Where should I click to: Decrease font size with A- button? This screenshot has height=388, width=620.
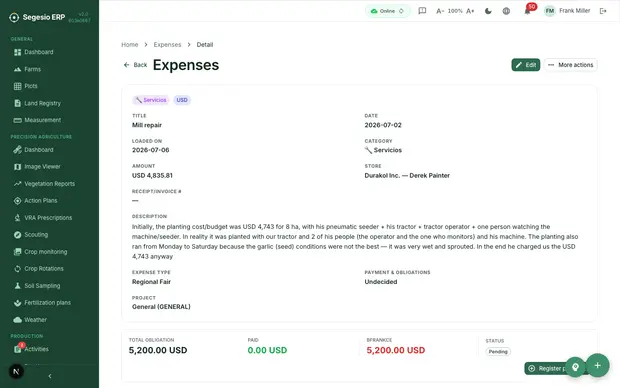440,11
